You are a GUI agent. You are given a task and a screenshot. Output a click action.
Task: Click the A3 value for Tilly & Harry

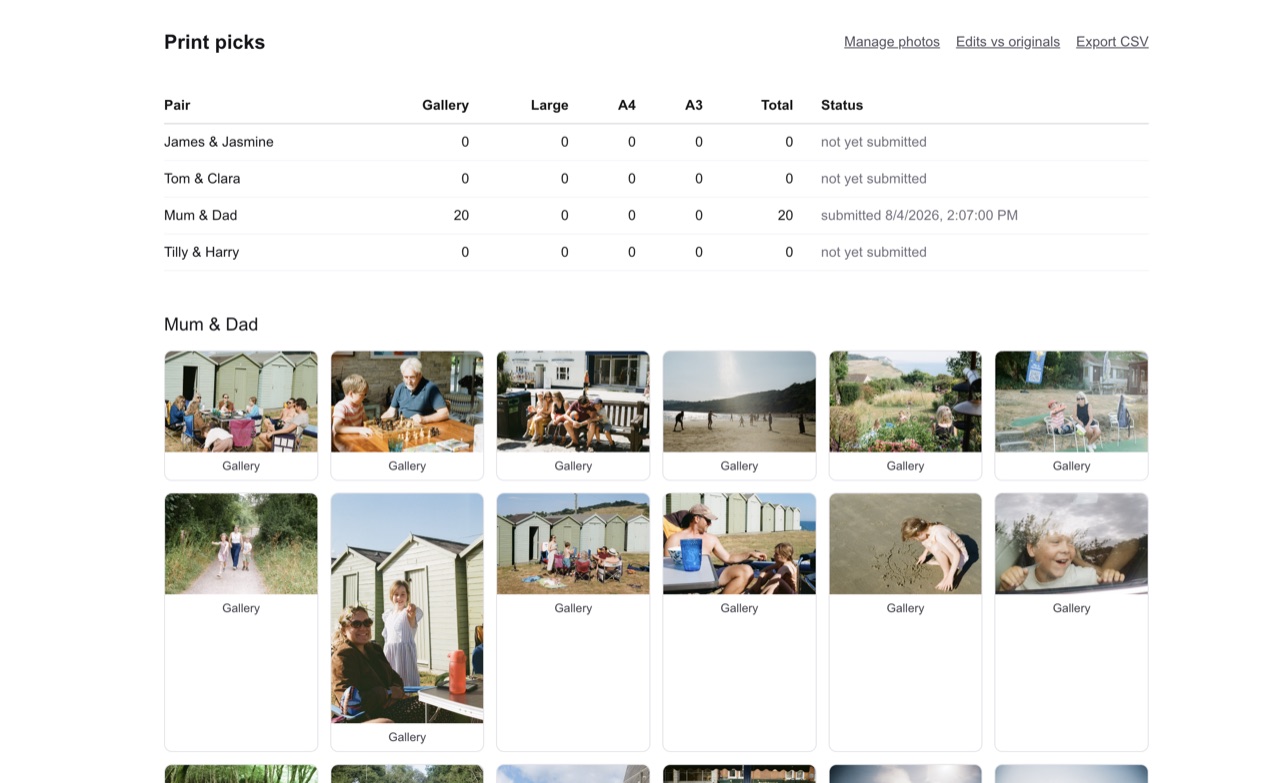(x=699, y=252)
